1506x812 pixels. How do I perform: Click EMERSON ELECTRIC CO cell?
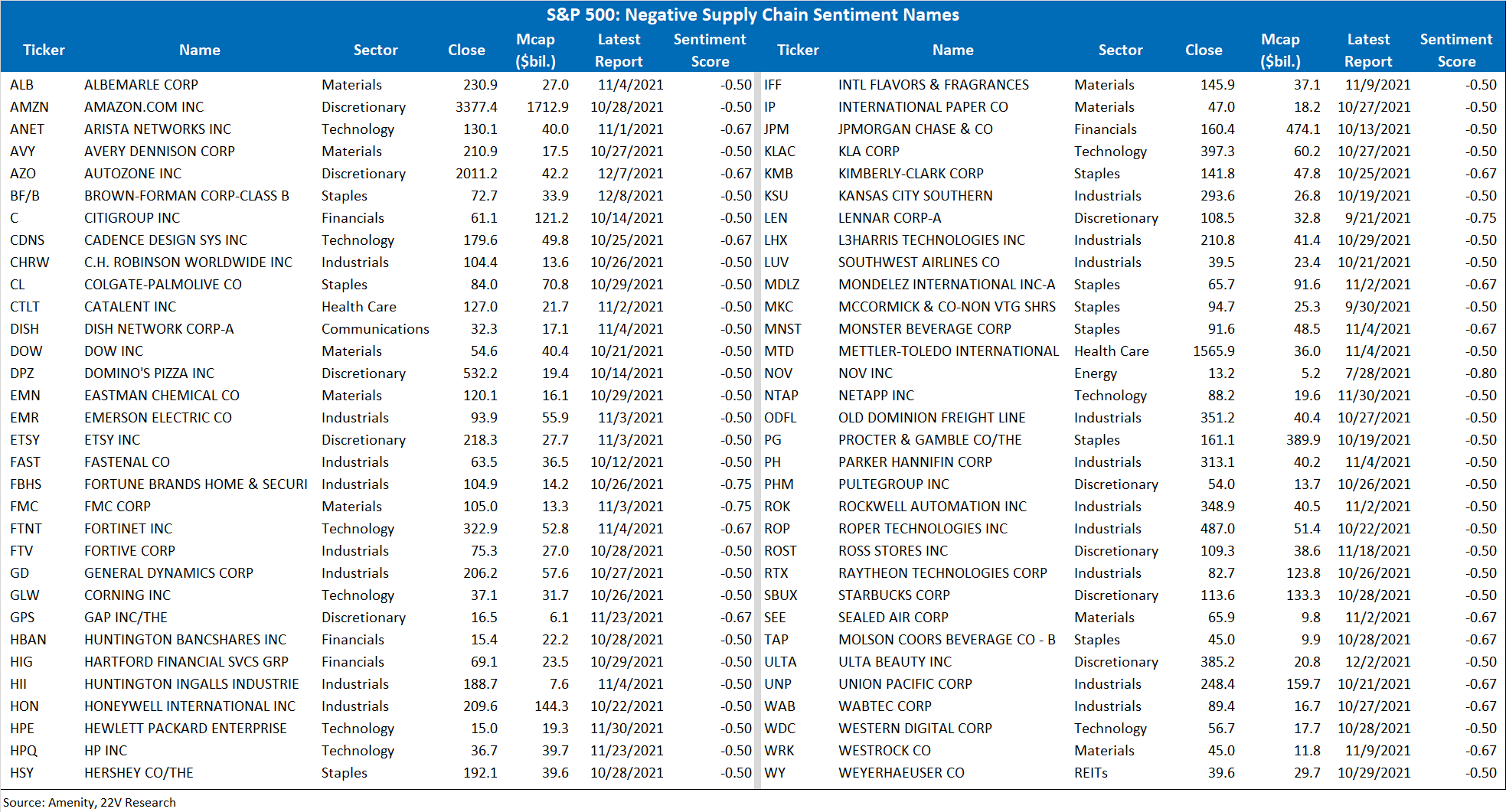pyautogui.click(x=158, y=418)
